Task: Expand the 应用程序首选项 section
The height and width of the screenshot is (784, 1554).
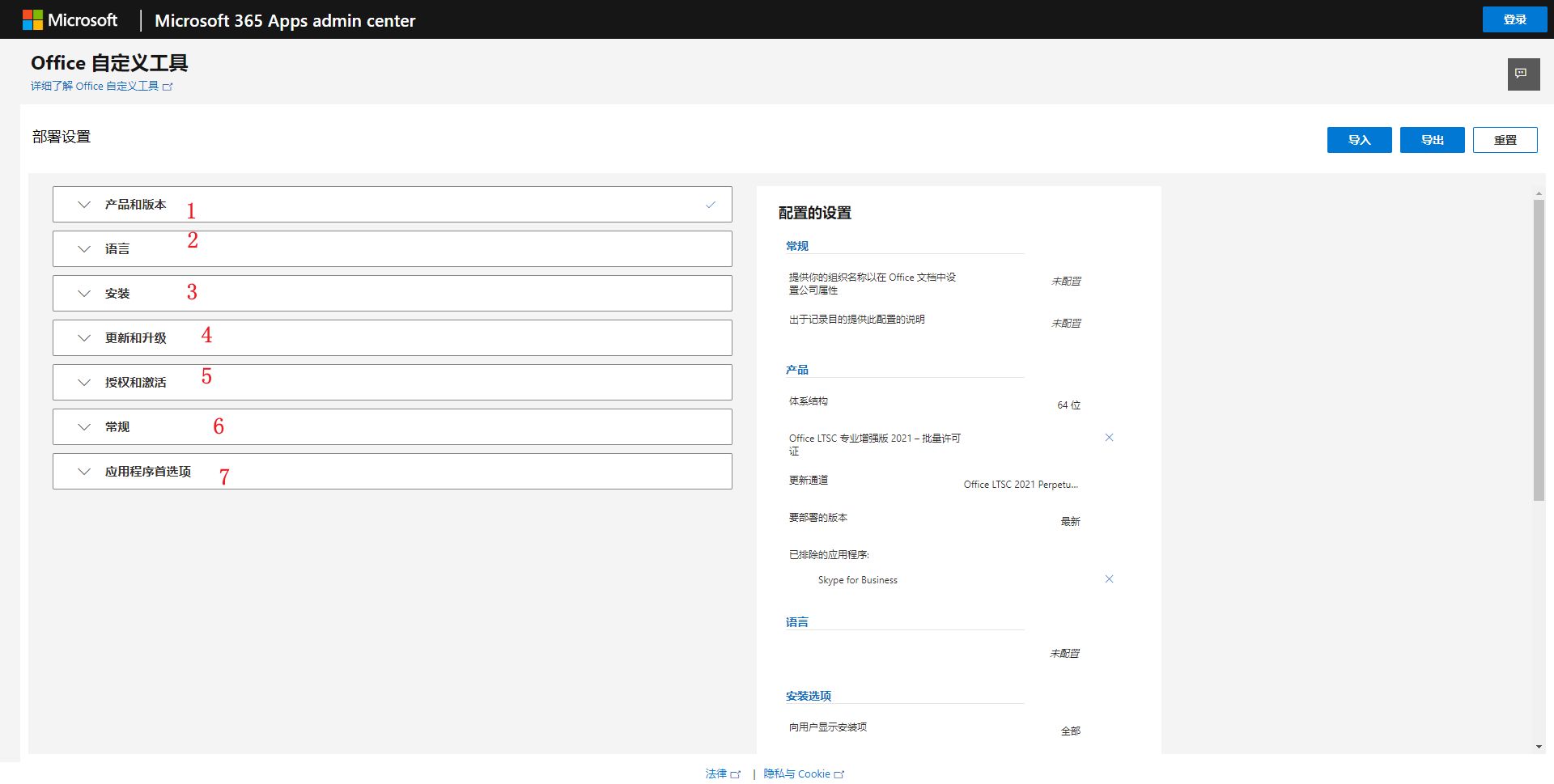Action: (x=393, y=472)
